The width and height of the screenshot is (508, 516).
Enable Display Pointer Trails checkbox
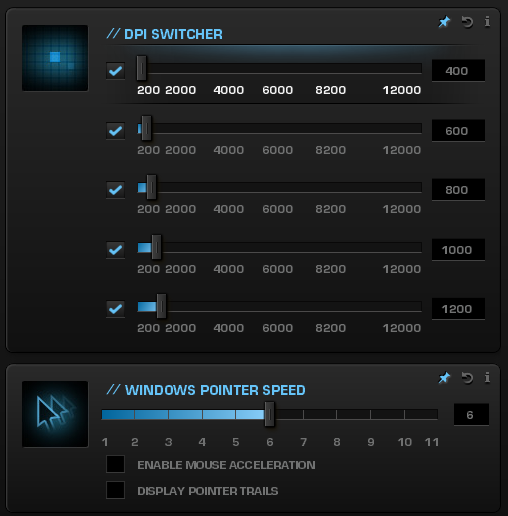(x=115, y=490)
